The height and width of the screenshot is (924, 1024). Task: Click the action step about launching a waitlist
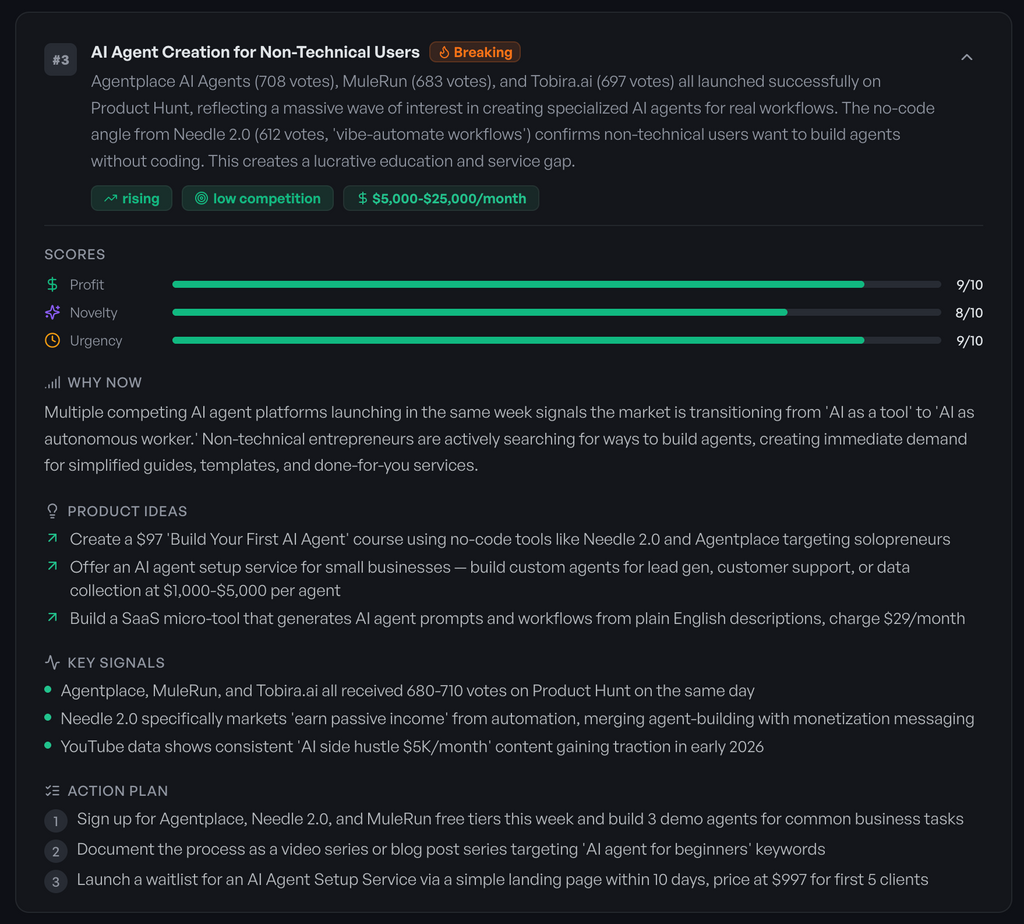pyautogui.click(x=502, y=880)
